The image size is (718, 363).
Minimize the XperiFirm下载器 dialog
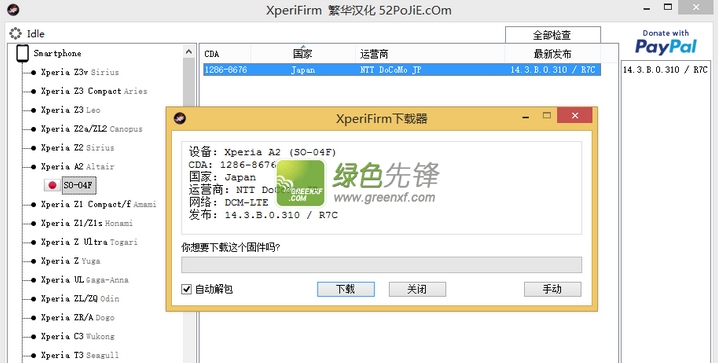[x=526, y=117]
